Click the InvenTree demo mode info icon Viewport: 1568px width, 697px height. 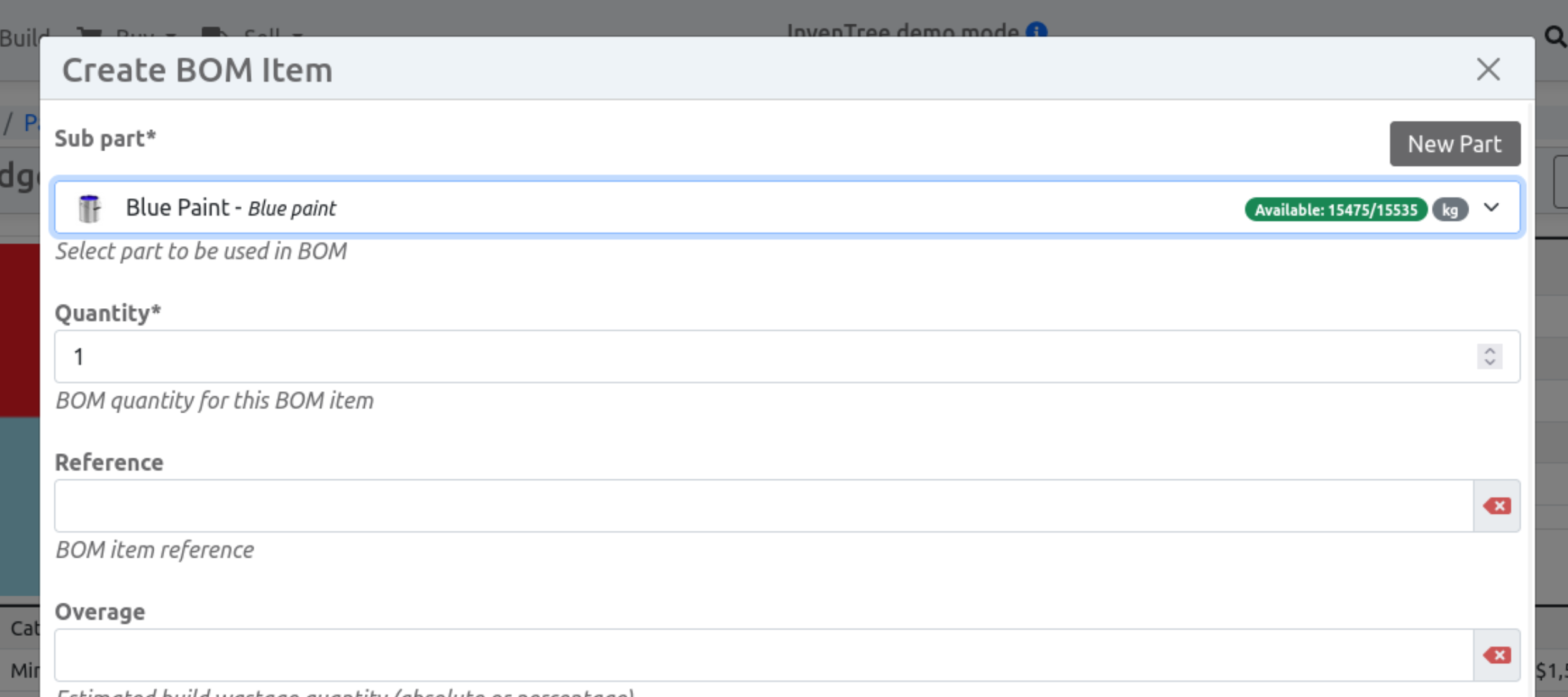[1036, 31]
